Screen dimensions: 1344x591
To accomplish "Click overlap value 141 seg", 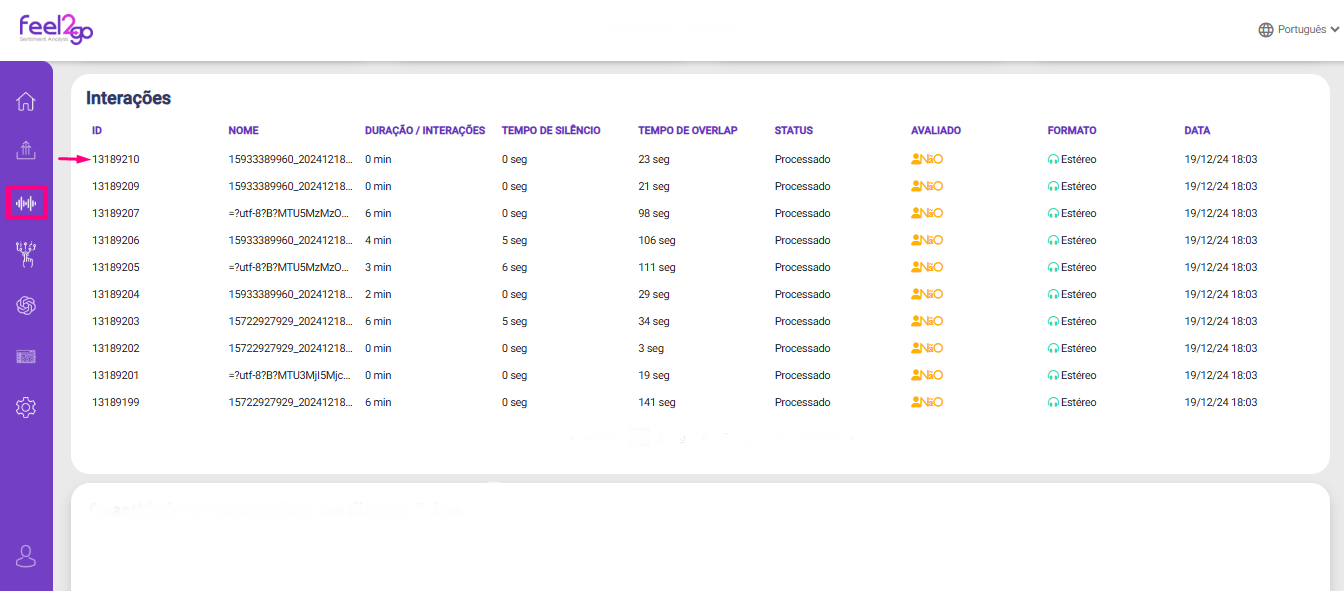I will (657, 402).
